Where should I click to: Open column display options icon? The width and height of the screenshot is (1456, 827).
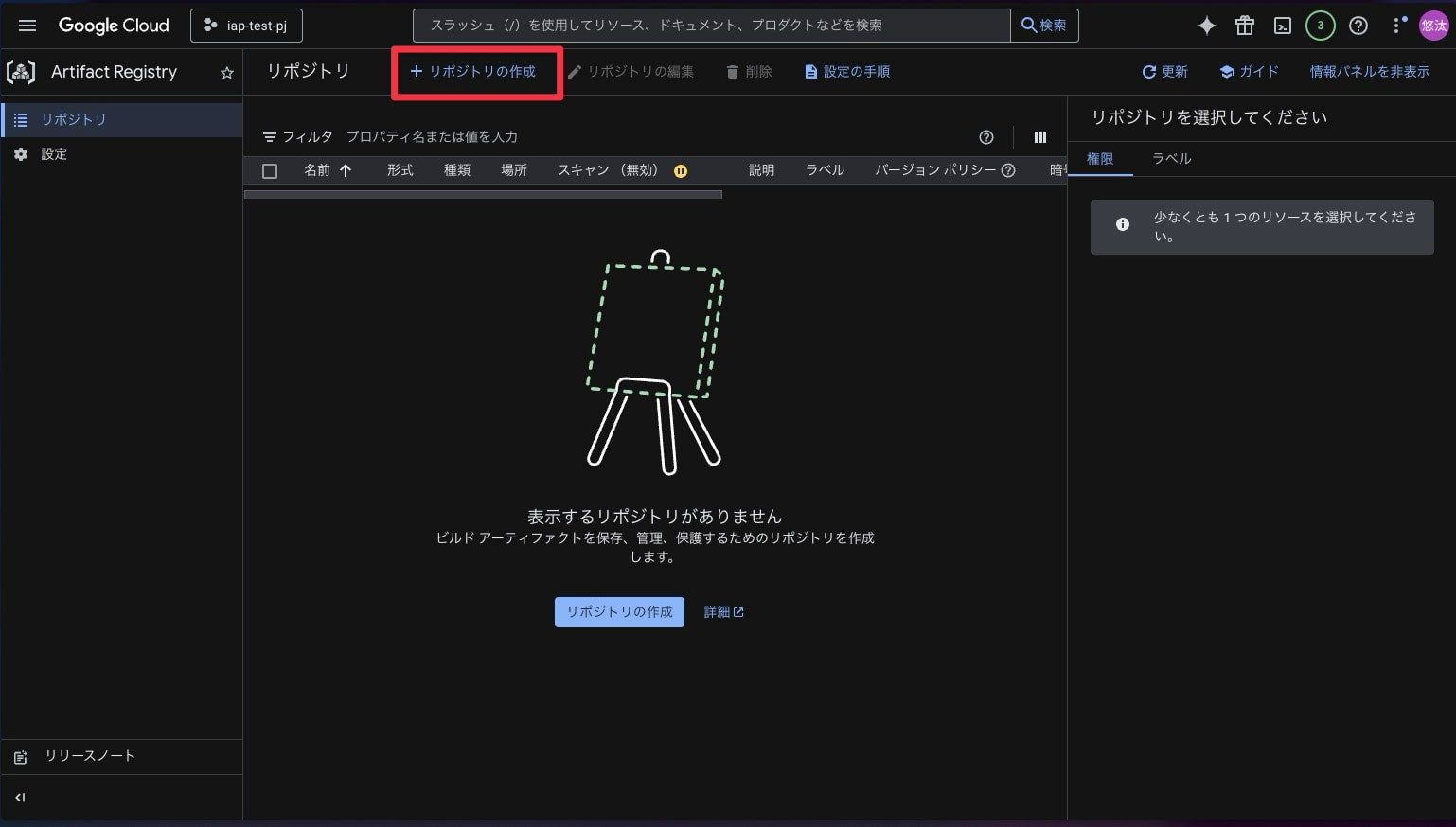coord(1039,137)
